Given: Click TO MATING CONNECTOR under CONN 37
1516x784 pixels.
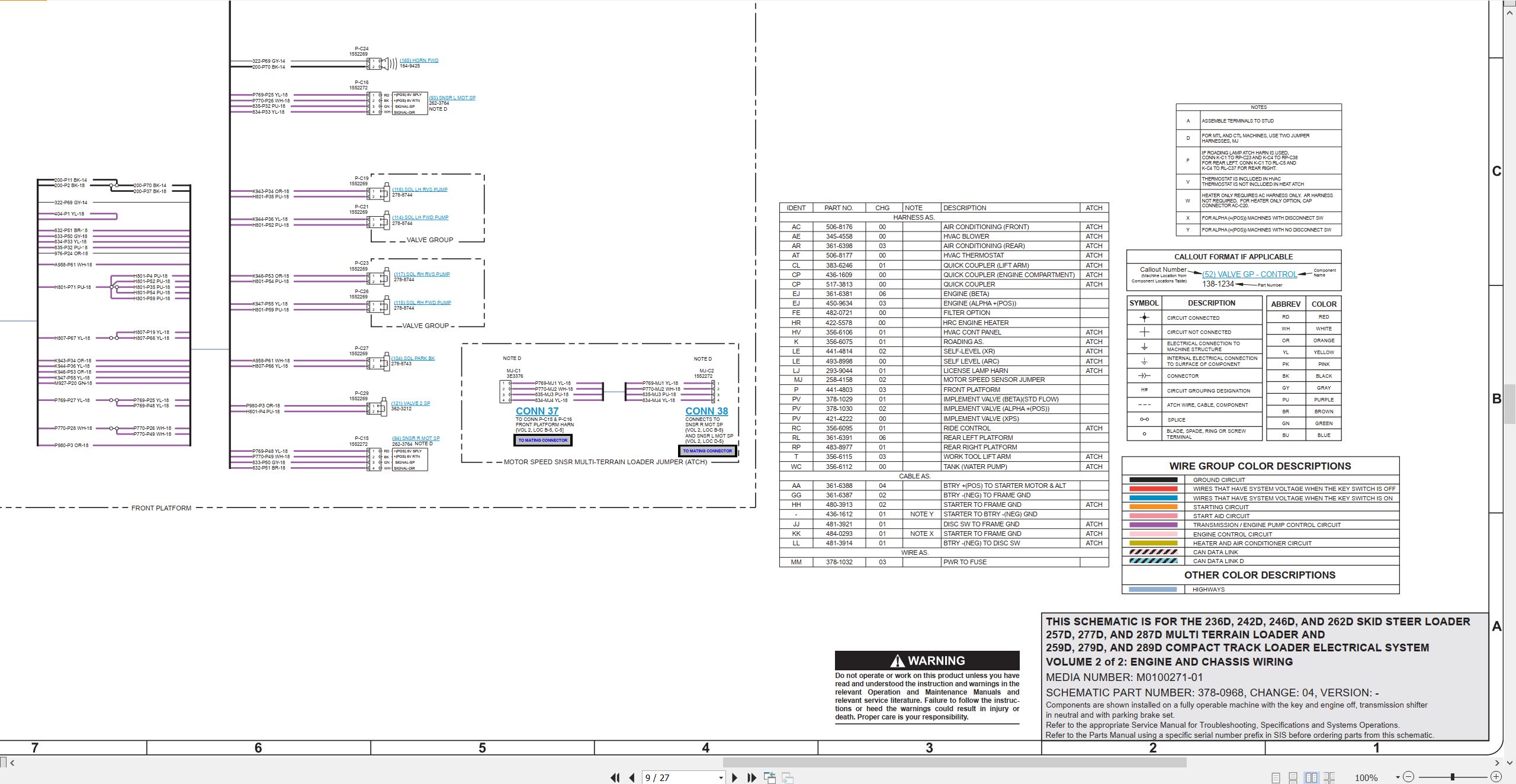Looking at the screenshot, I should [543, 440].
